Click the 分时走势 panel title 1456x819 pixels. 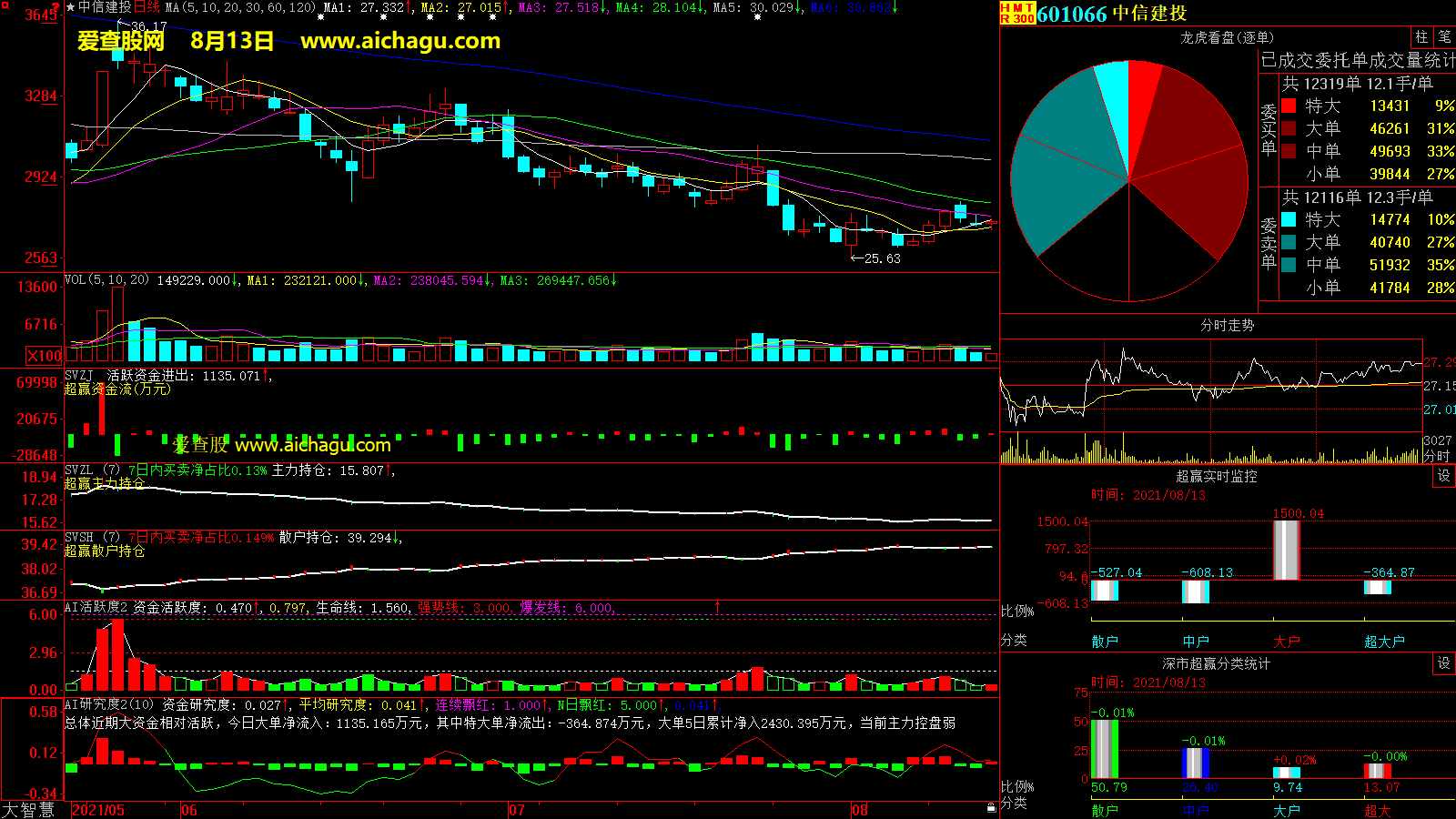click(1227, 325)
